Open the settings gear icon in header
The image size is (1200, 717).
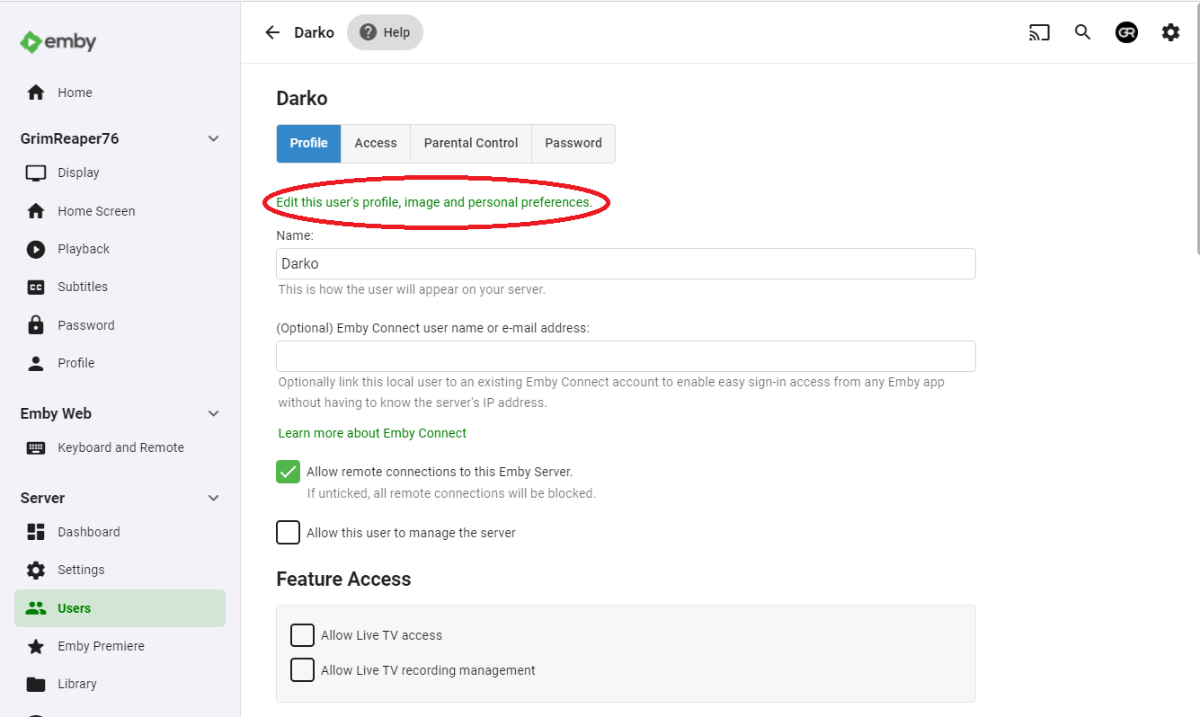1170,32
